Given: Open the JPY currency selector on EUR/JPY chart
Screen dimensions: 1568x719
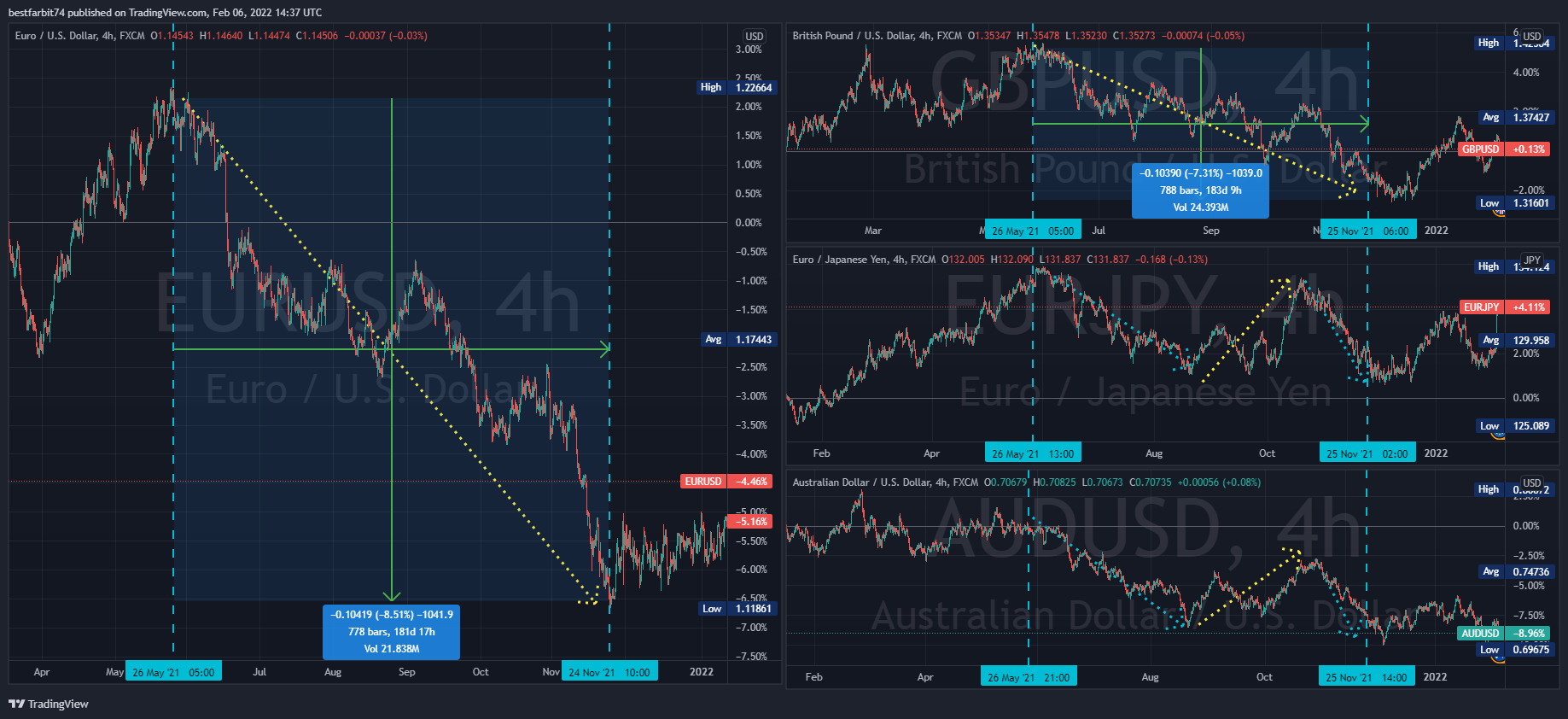Looking at the screenshot, I should coord(1532,260).
